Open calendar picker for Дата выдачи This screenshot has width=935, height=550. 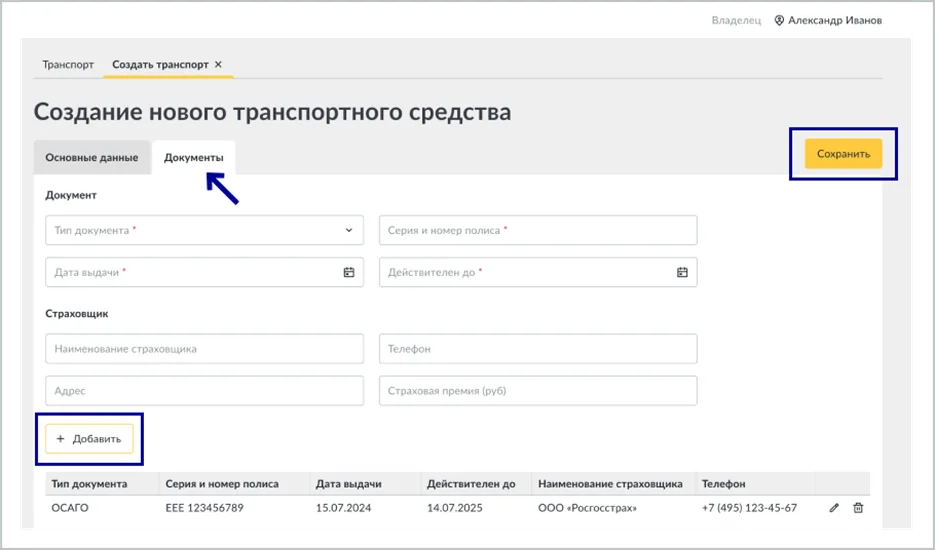pos(349,272)
